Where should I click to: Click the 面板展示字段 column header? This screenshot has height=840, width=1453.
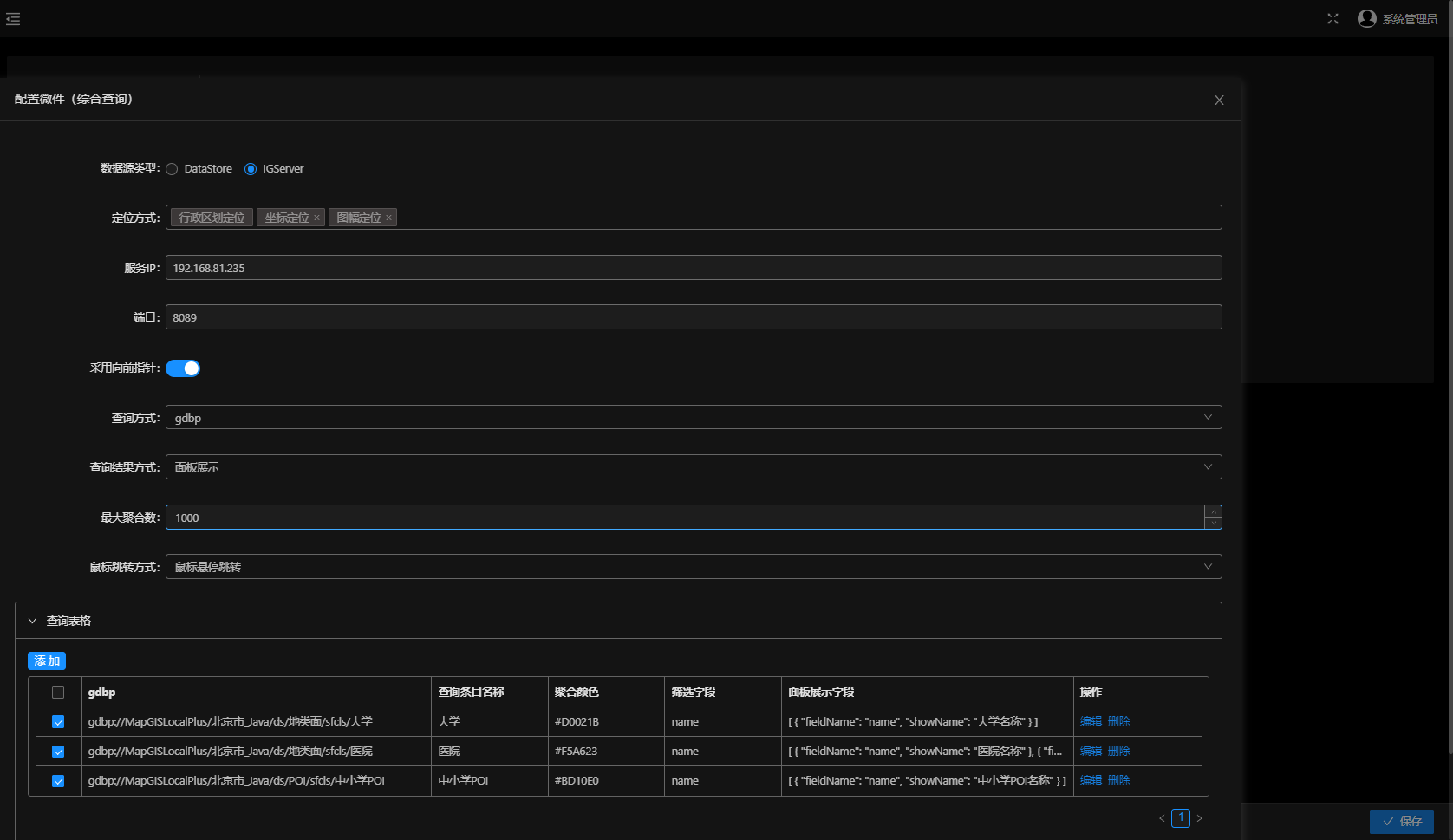(821, 692)
